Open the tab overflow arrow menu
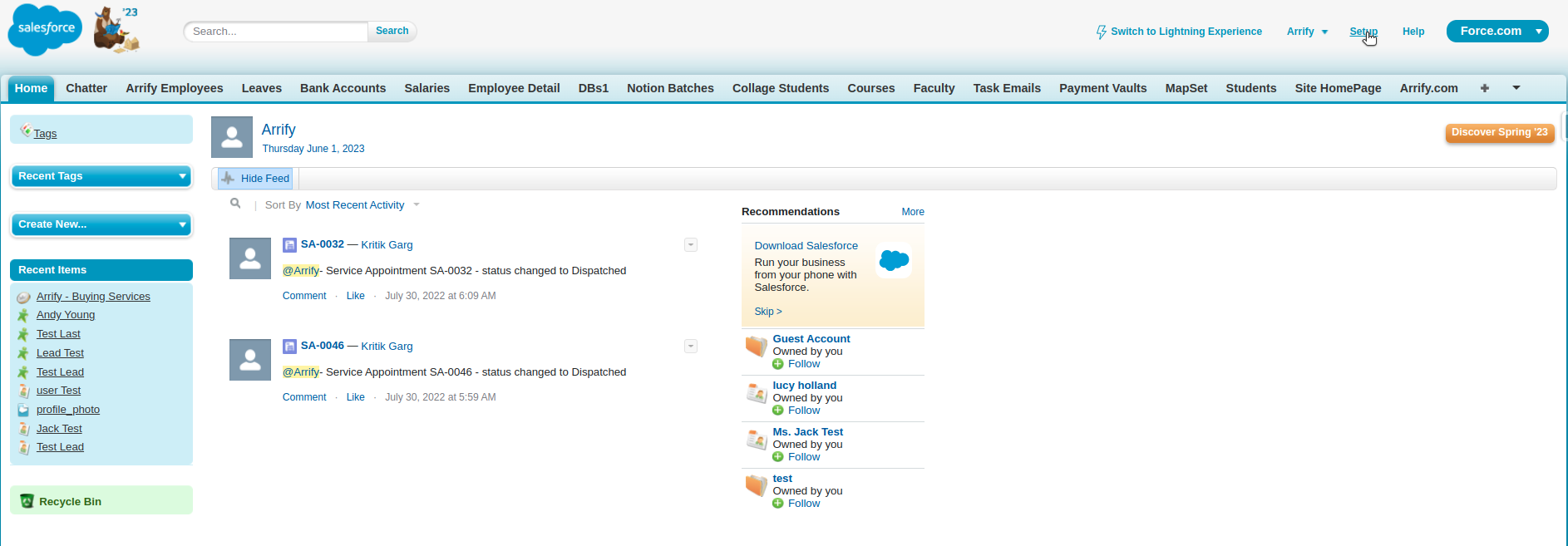Image resolution: width=1568 pixels, height=546 pixels. point(1516,87)
